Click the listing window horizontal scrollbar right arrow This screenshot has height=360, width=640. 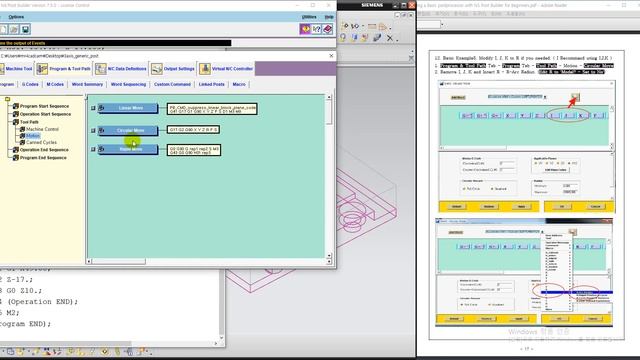(x=216, y=343)
